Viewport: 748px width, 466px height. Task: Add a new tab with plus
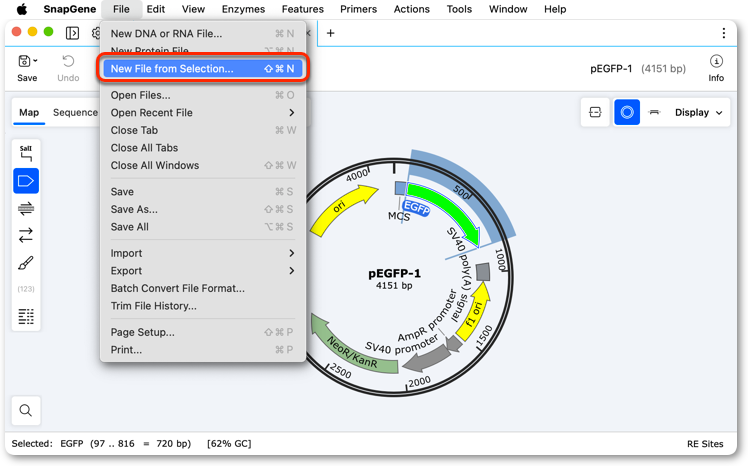click(x=330, y=33)
